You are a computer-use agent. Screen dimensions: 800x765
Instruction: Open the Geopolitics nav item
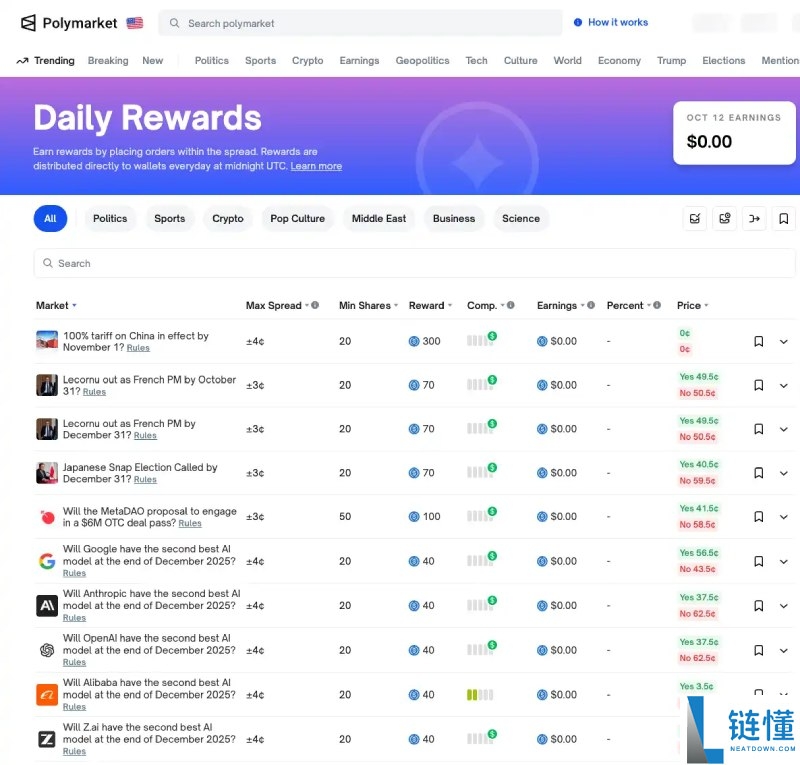tap(422, 61)
